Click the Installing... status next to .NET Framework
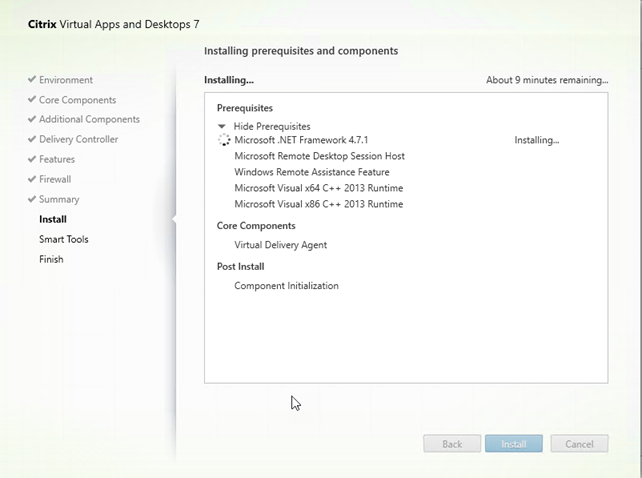Viewport: 642px width, 478px height. (537, 140)
